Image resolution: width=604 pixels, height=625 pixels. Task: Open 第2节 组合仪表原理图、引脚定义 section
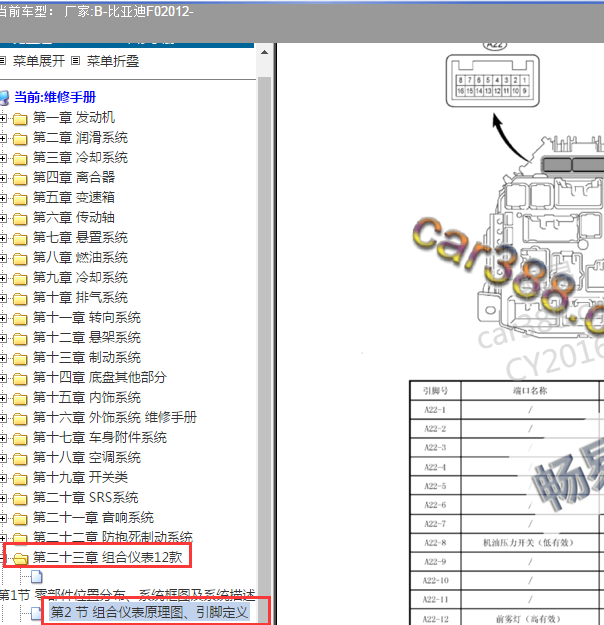click(x=149, y=613)
